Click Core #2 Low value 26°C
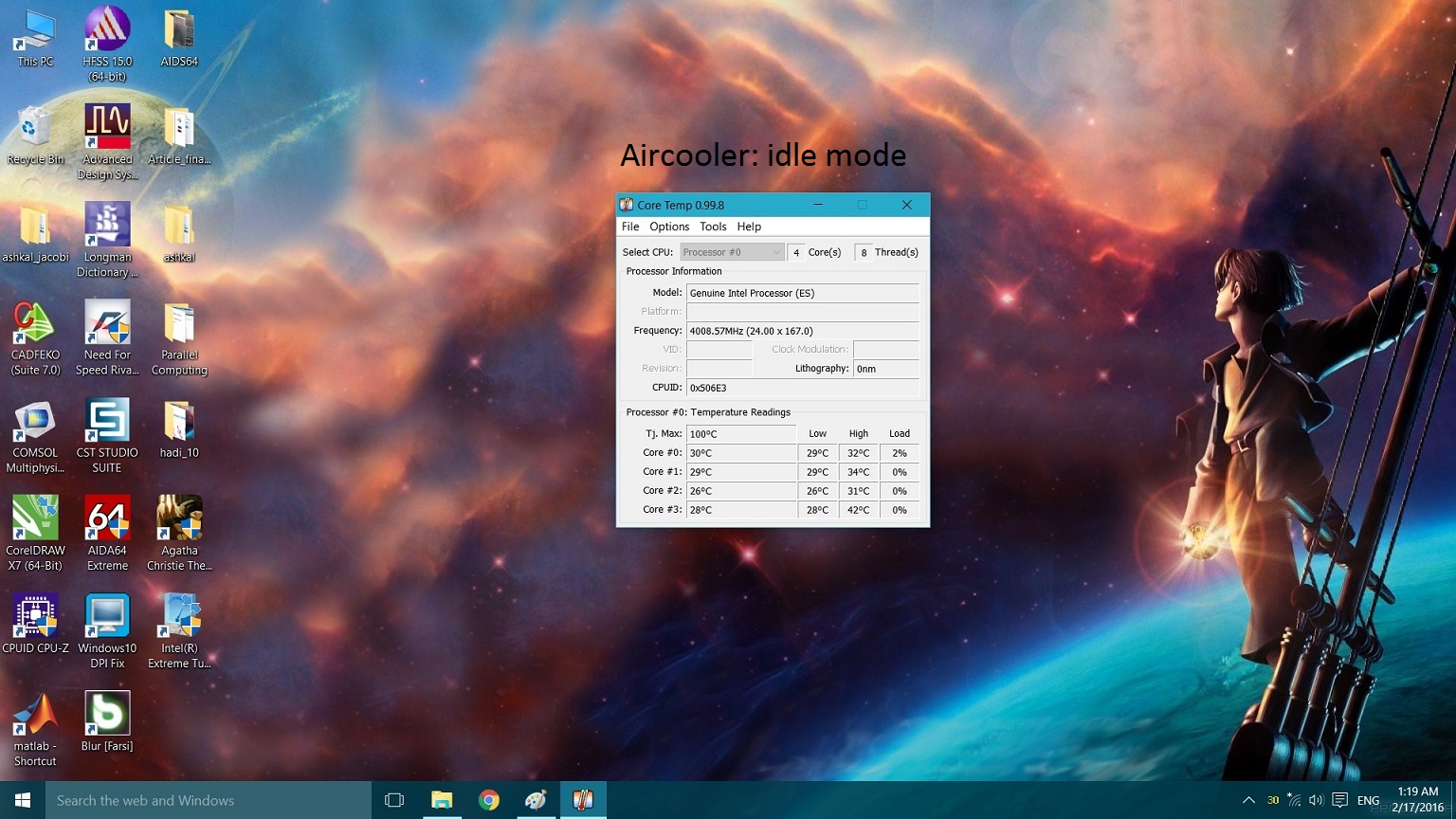The width and height of the screenshot is (1456, 819). [x=818, y=491]
